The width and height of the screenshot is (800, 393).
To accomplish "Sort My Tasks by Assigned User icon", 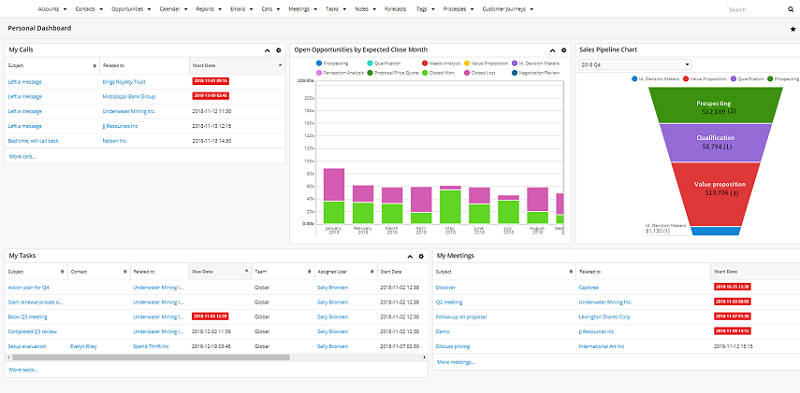I will pyautogui.click(x=372, y=272).
